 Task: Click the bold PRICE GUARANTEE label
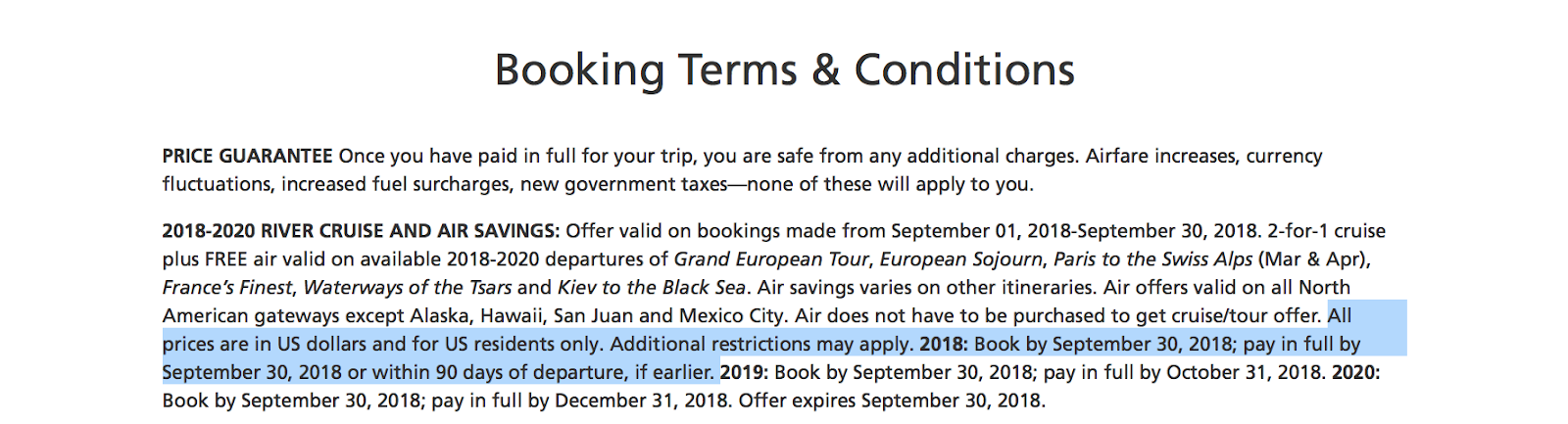point(248,157)
